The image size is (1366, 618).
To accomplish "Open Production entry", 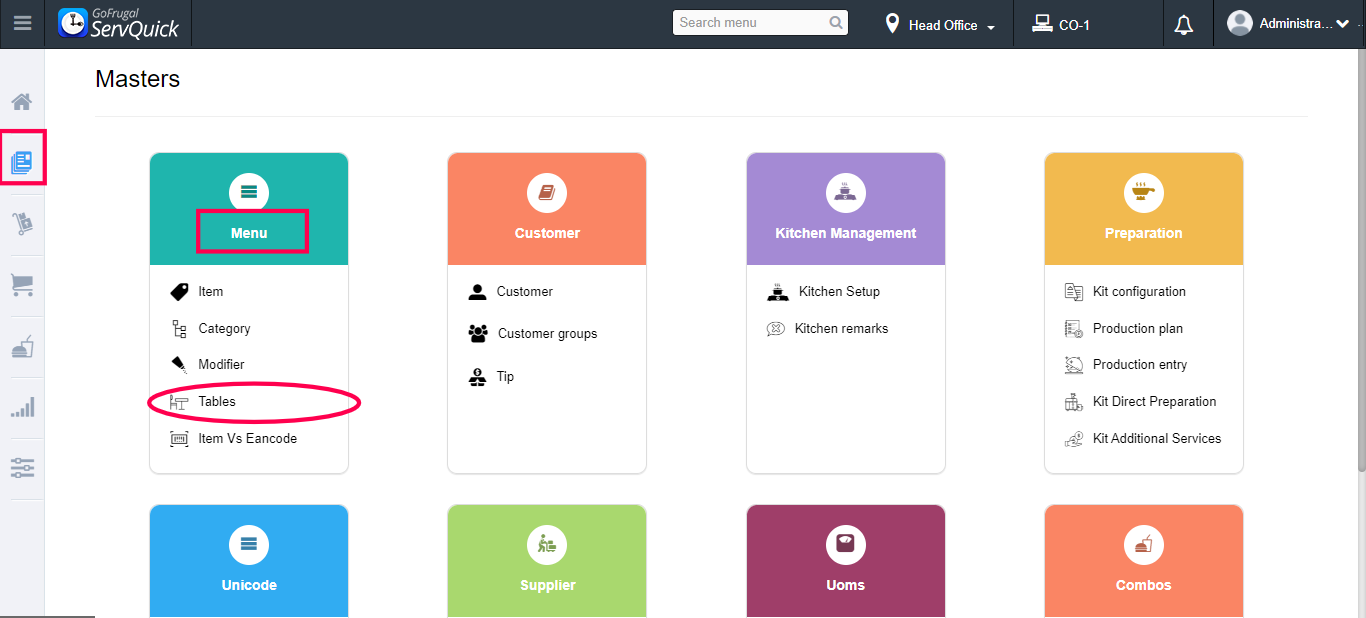I will coord(1140,365).
